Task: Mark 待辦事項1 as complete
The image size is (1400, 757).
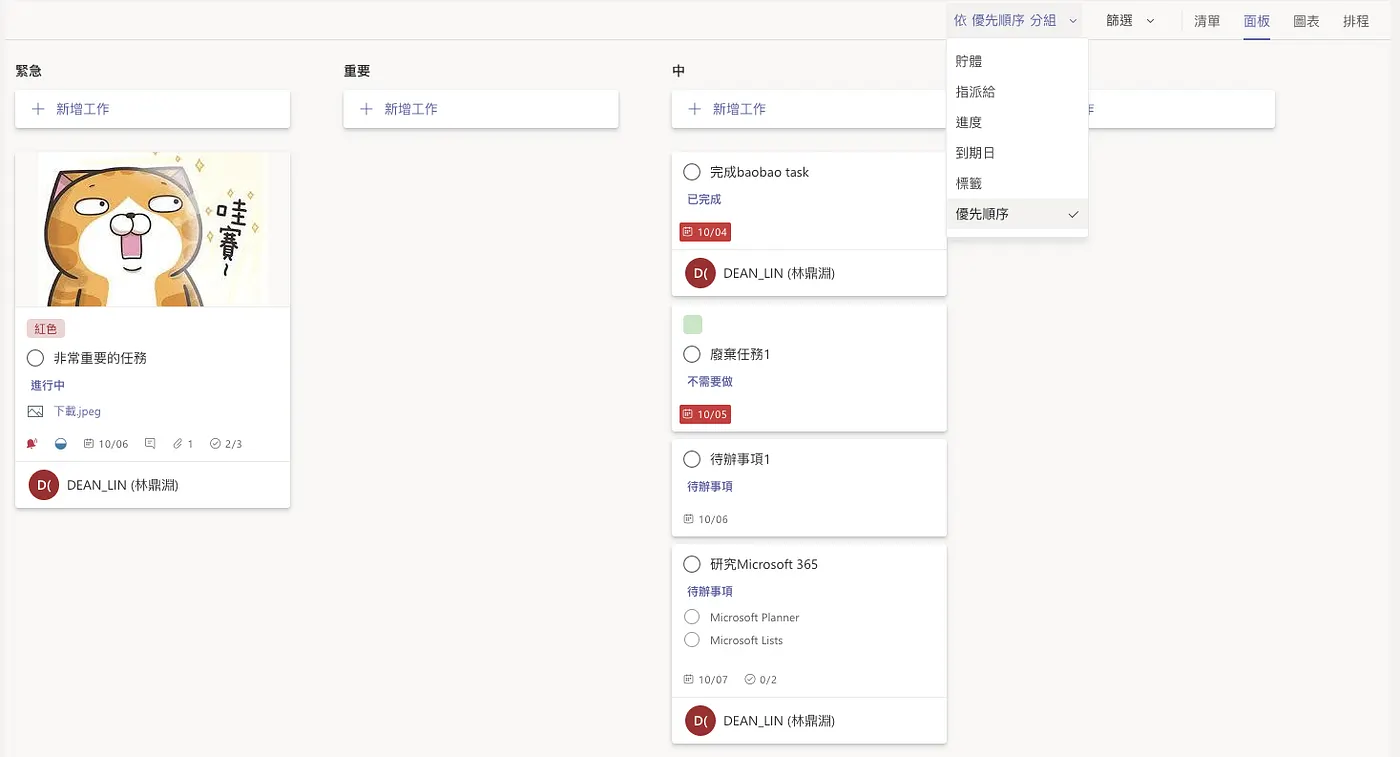Action: pyautogui.click(x=691, y=459)
